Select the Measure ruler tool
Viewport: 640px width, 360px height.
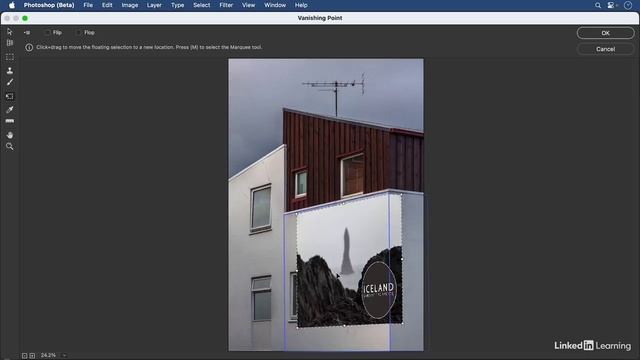10,121
